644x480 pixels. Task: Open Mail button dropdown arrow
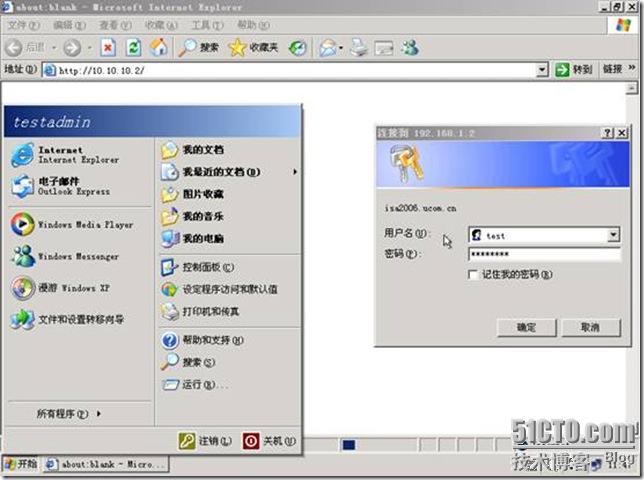[340, 48]
